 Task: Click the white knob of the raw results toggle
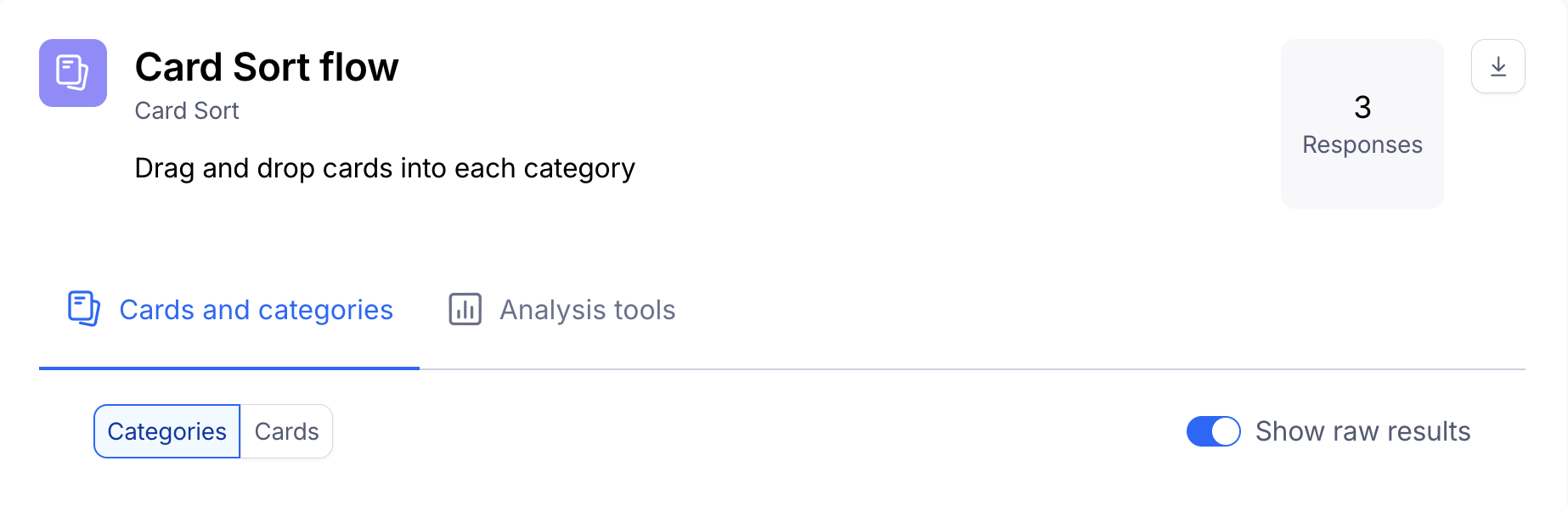pos(1225,431)
